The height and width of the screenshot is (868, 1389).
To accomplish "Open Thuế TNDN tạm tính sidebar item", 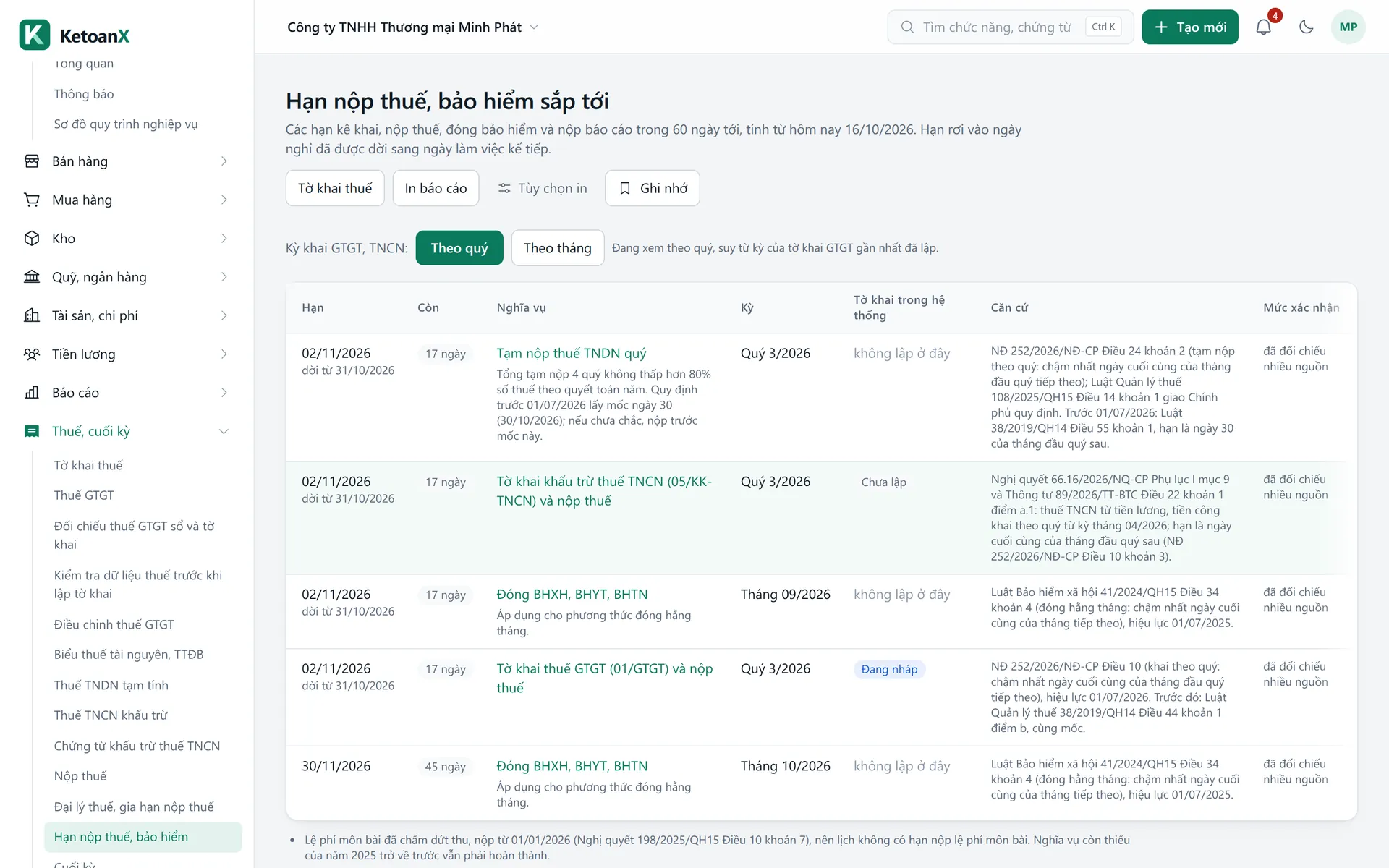I will tap(111, 685).
